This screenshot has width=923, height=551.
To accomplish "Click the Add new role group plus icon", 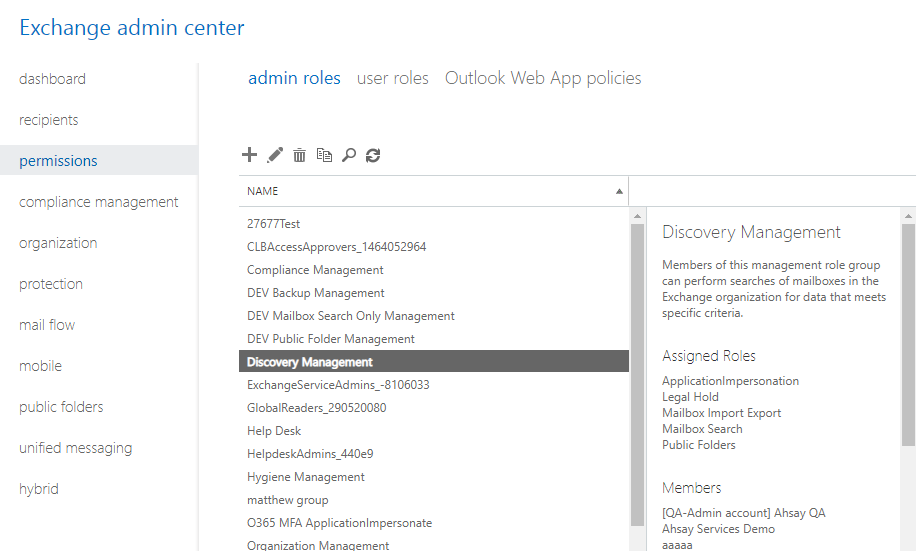I will 250,155.
